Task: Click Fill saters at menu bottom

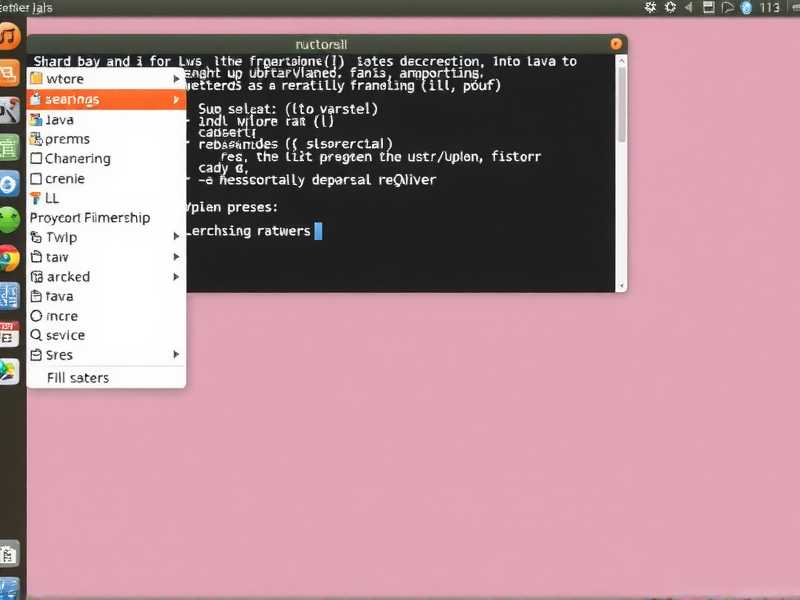Action: [78, 378]
